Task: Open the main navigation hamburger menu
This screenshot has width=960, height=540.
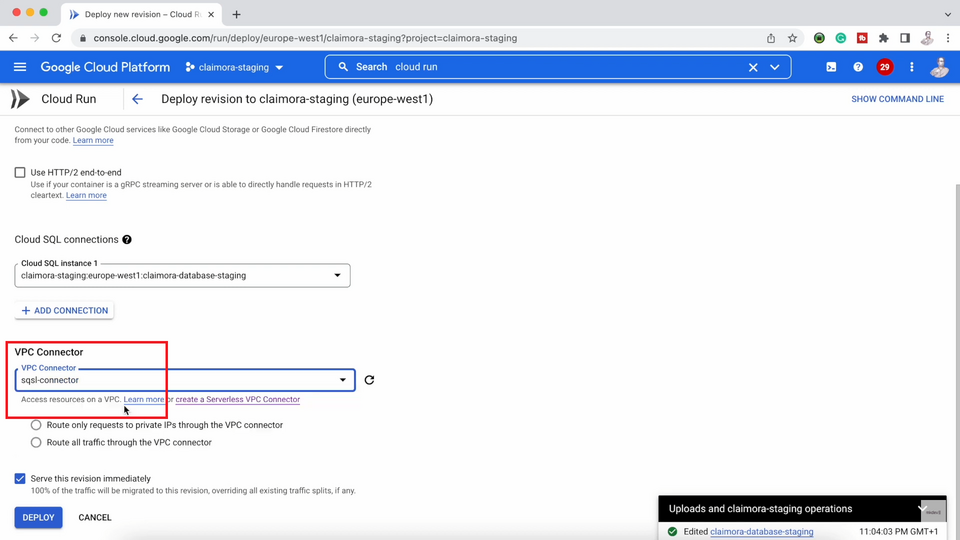Action: [20, 67]
